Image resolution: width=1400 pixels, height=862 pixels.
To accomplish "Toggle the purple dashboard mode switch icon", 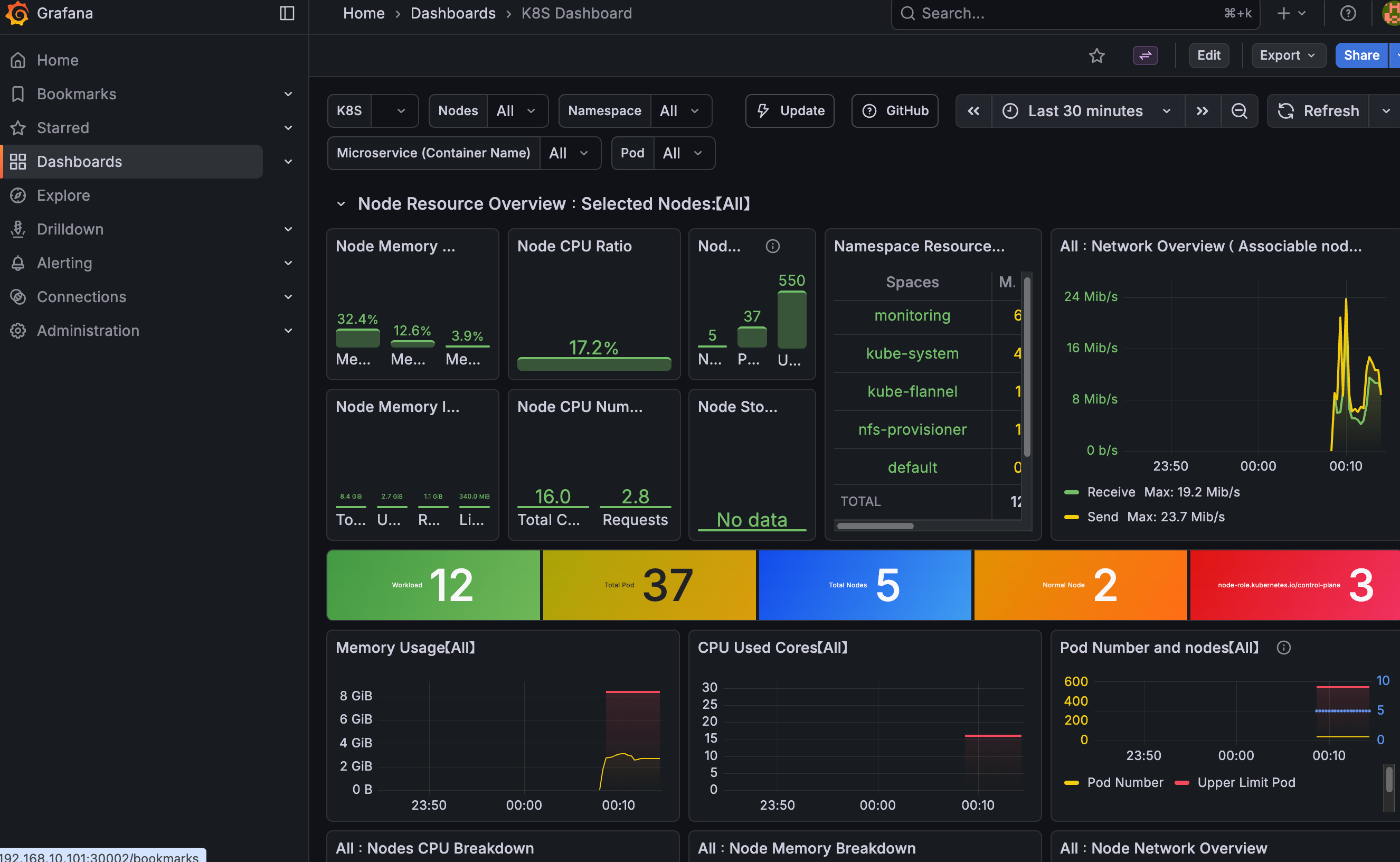I will [x=1144, y=55].
